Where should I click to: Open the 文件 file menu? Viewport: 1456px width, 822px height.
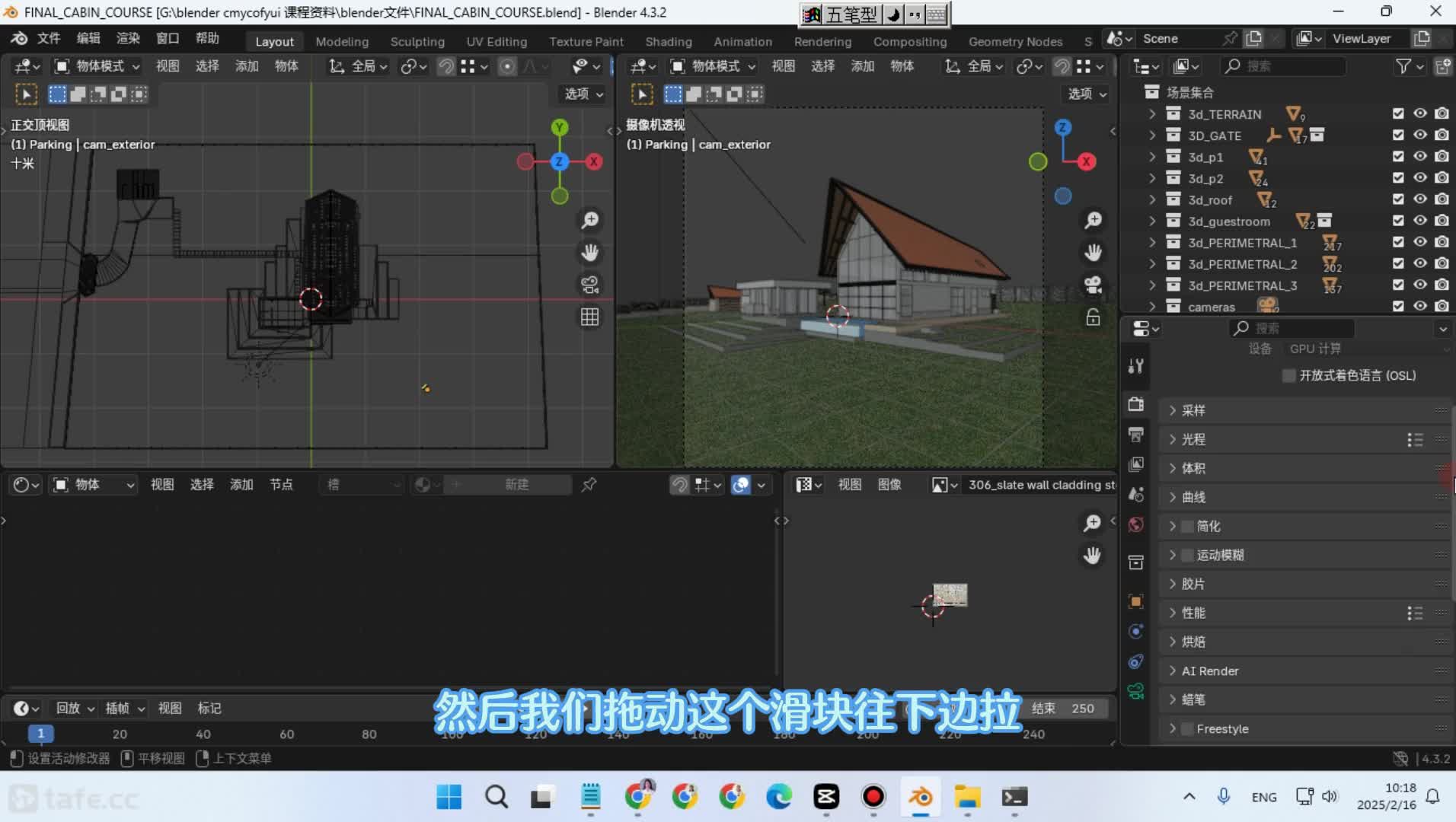tap(49, 39)
